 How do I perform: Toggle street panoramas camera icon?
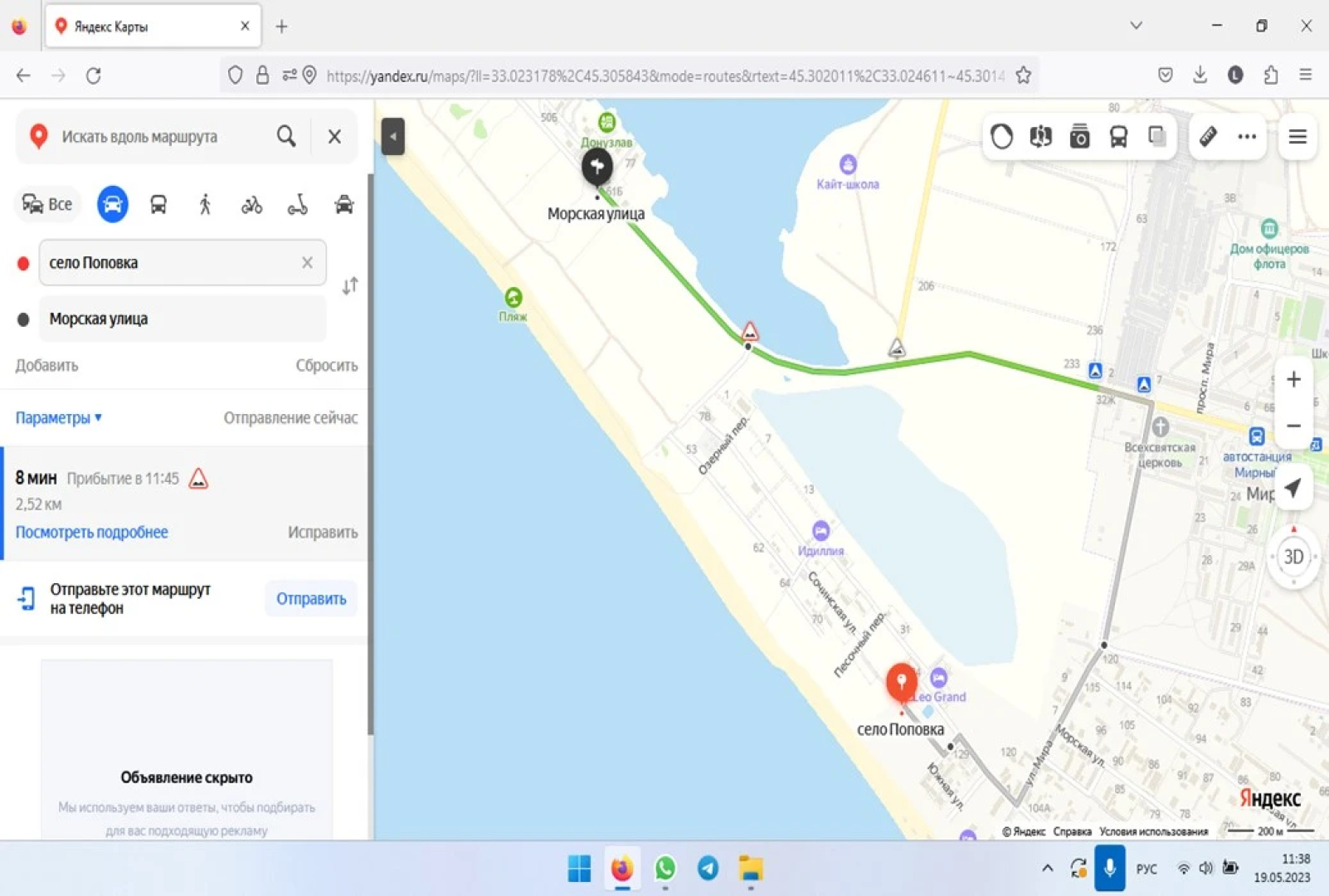(1079, 137)
